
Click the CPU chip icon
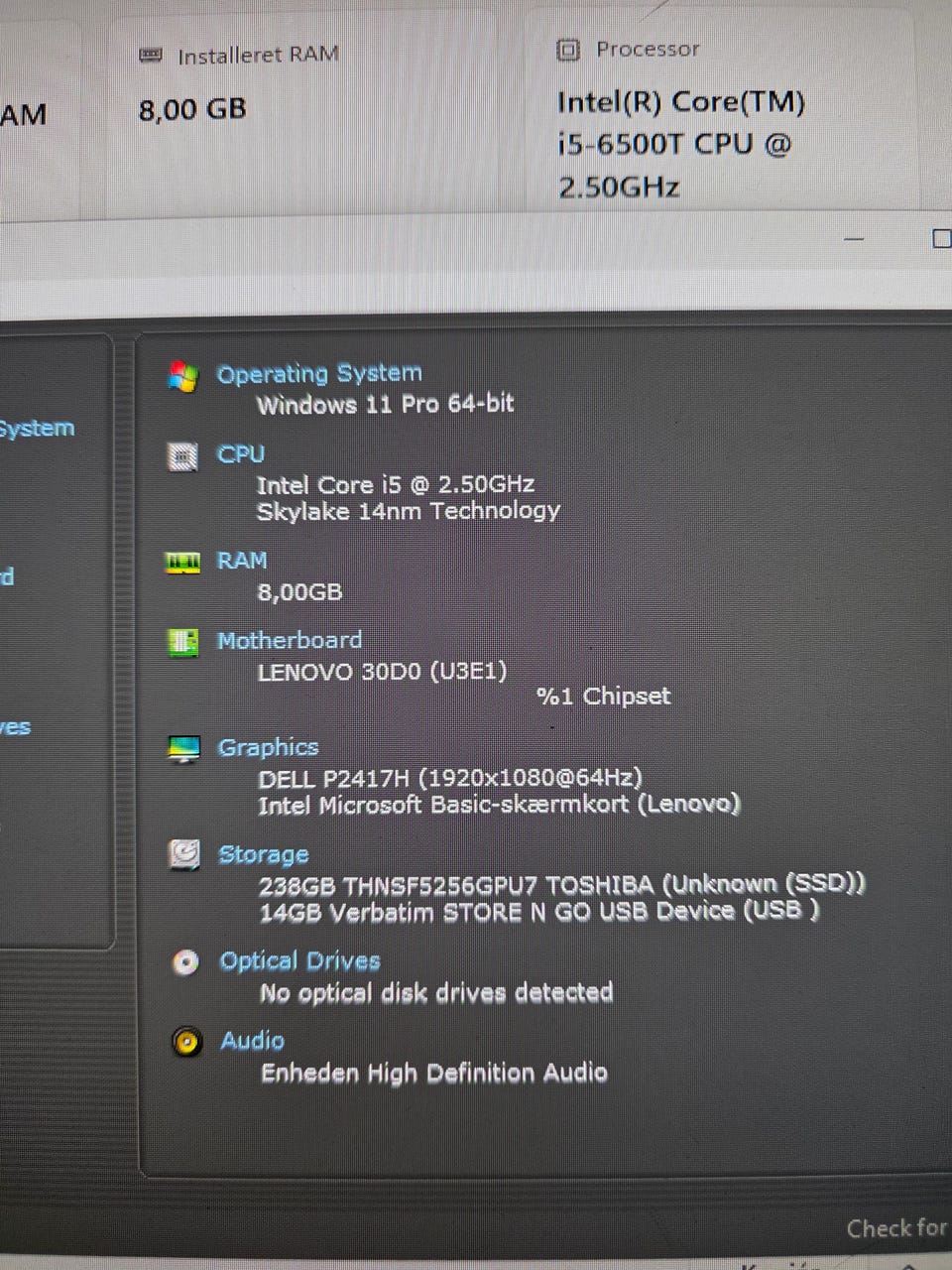182,456
